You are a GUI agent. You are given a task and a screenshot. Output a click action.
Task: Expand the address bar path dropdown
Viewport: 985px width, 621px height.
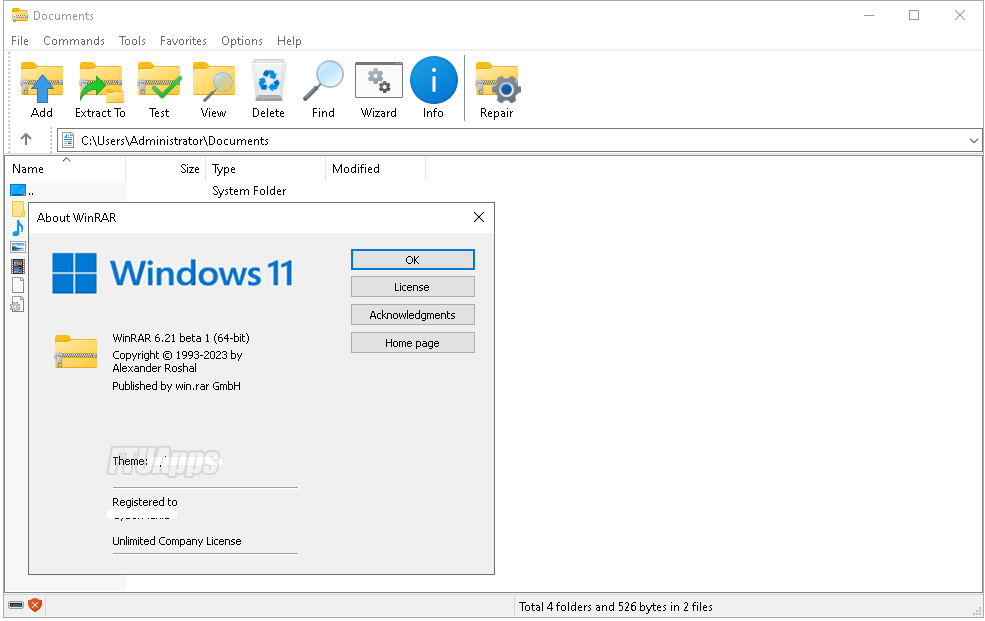click(973, 141)
